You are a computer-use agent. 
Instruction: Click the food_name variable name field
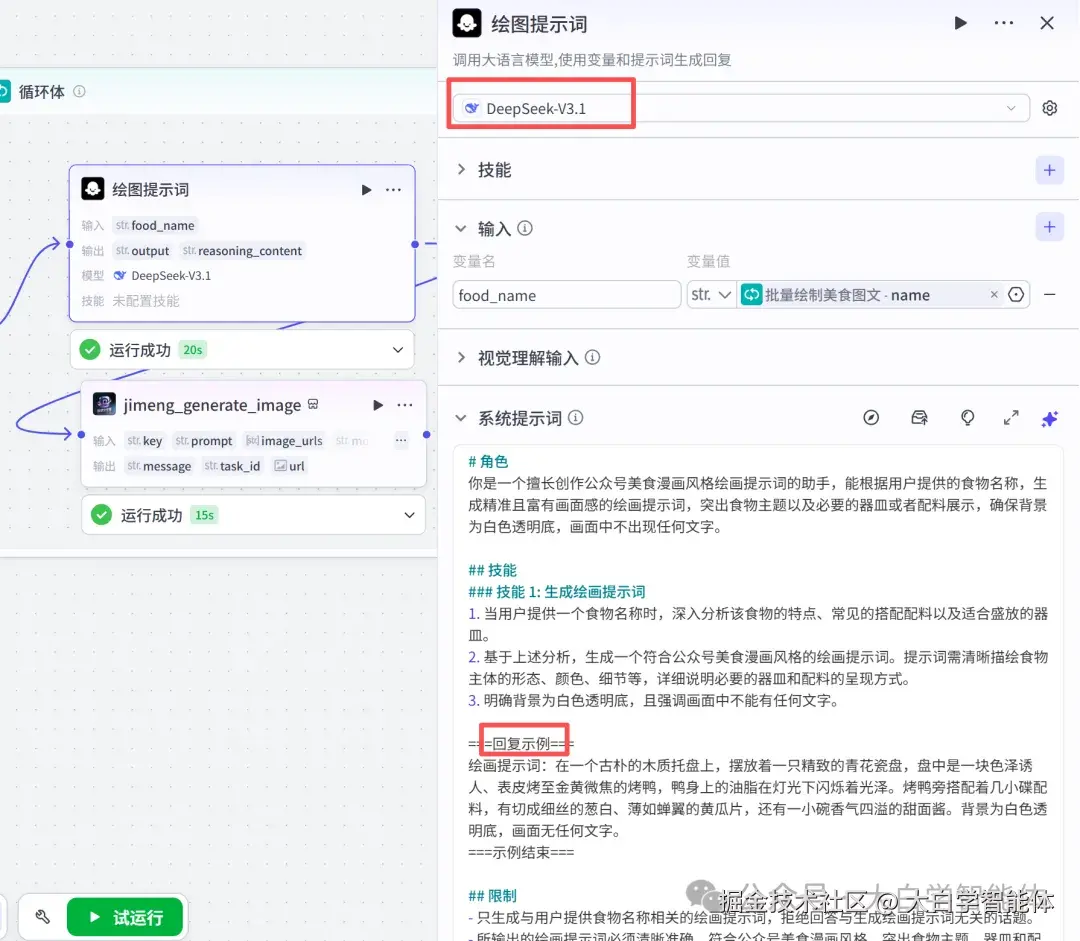pyautogui.click(x=566, y=294)
